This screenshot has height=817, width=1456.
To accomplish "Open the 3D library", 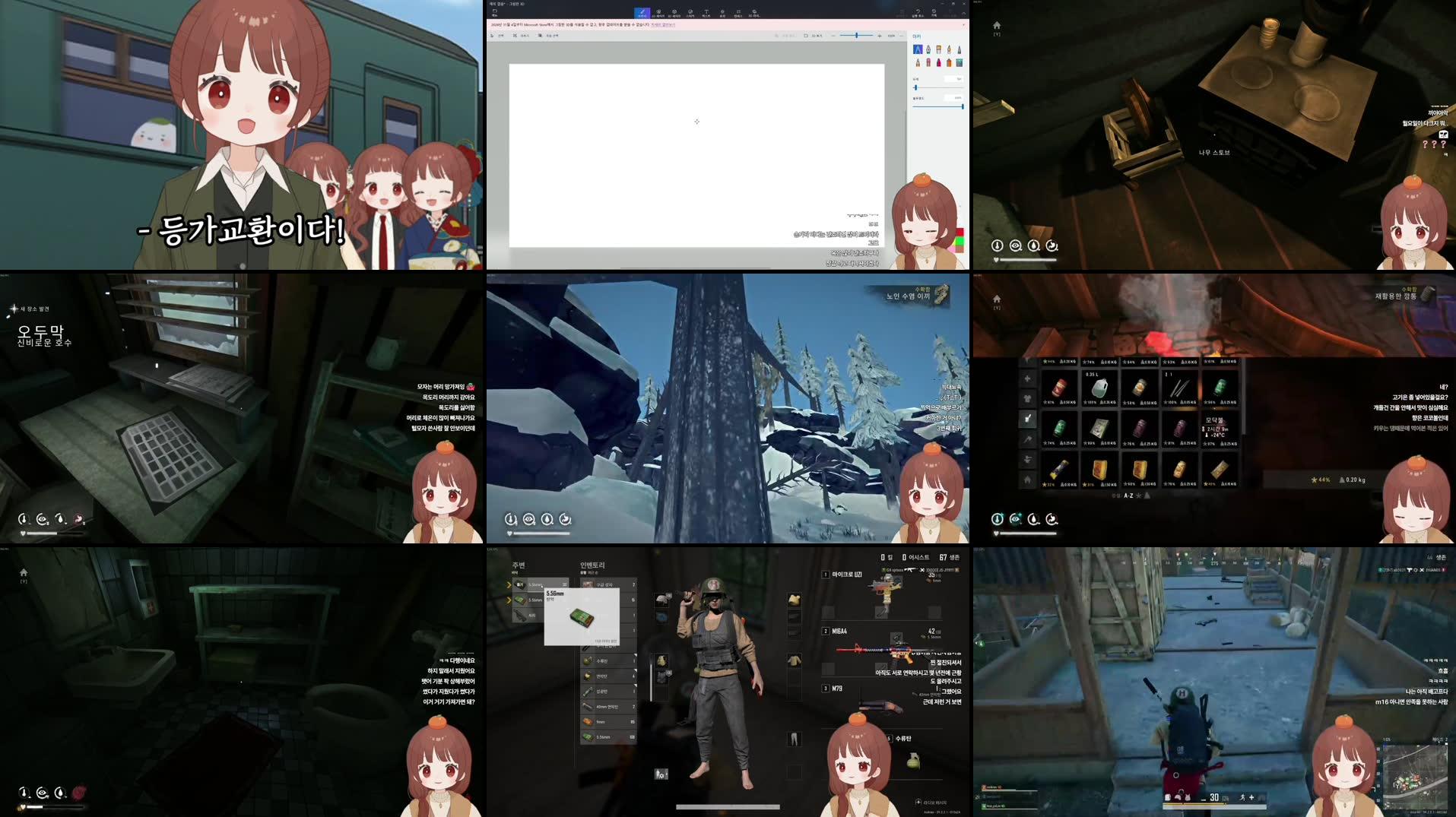I will [753, 12].
